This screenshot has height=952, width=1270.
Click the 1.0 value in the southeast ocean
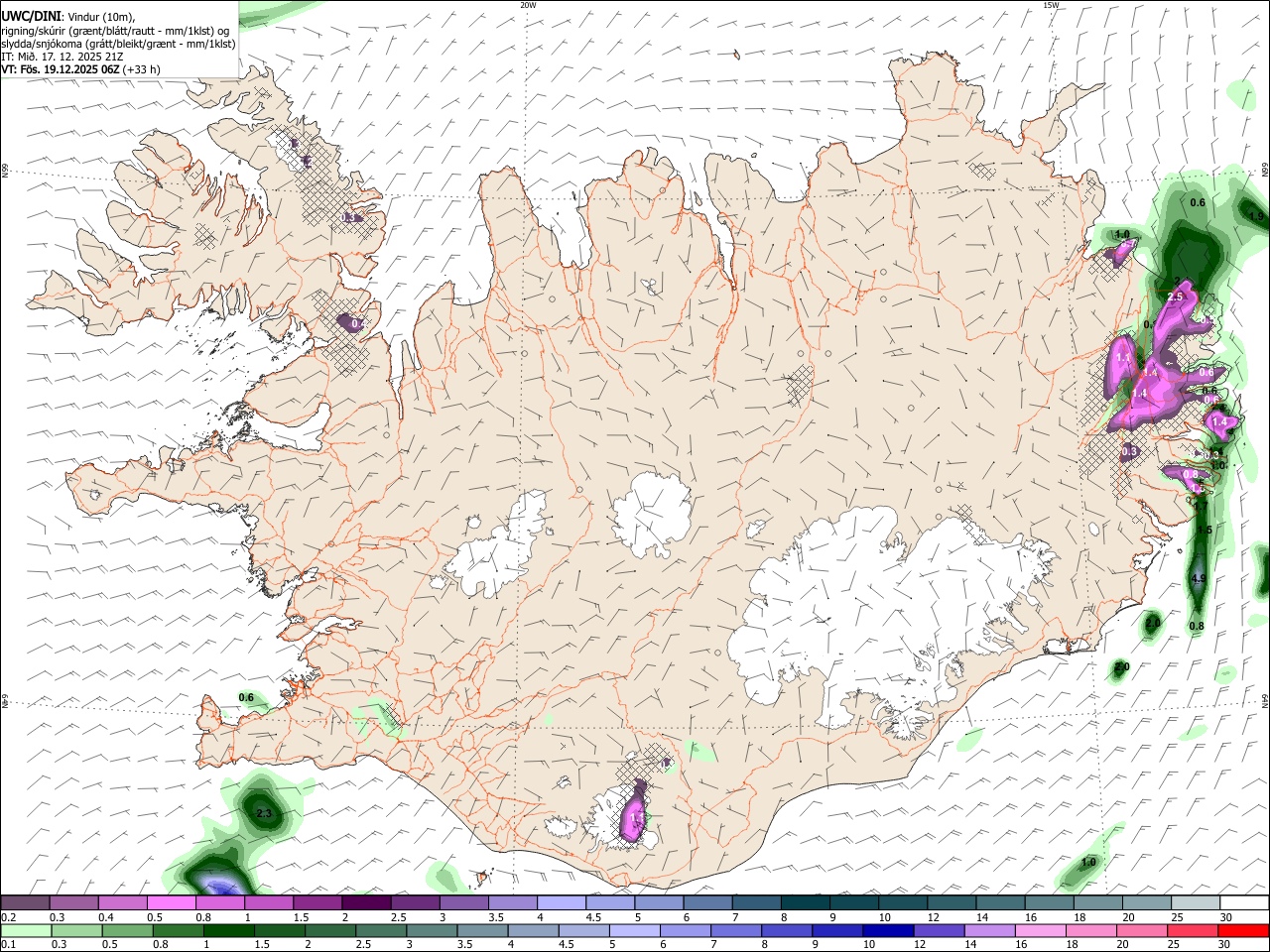coord(1088,863)
